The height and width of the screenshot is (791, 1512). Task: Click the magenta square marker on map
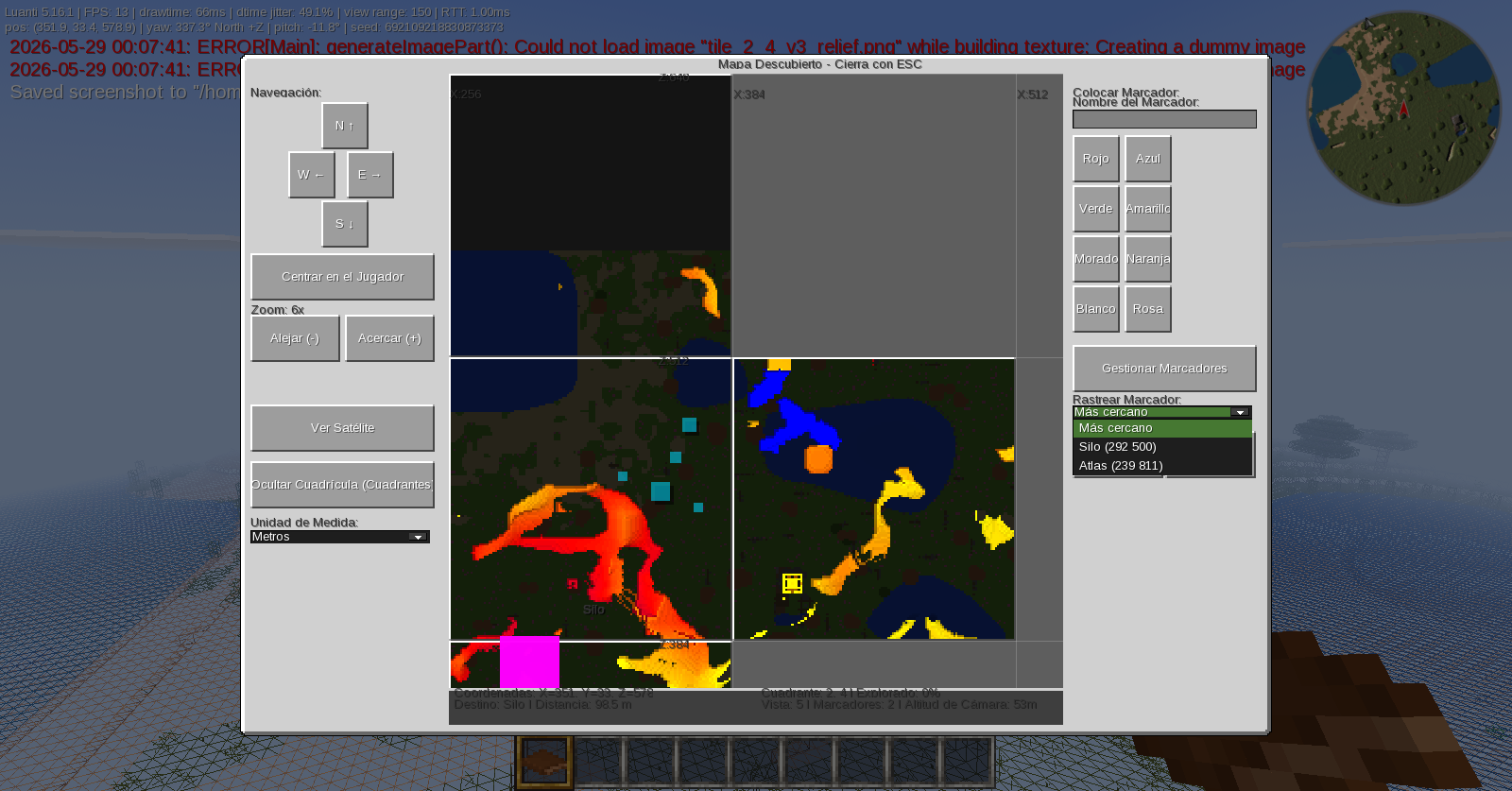coord(529,662)
